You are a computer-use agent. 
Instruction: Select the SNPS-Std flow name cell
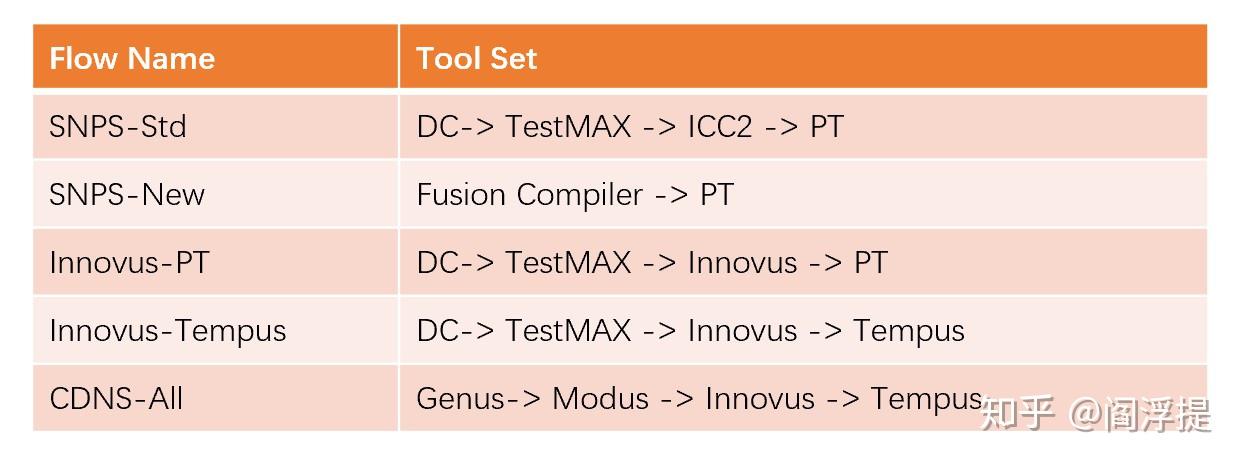[x=118, y=126]
